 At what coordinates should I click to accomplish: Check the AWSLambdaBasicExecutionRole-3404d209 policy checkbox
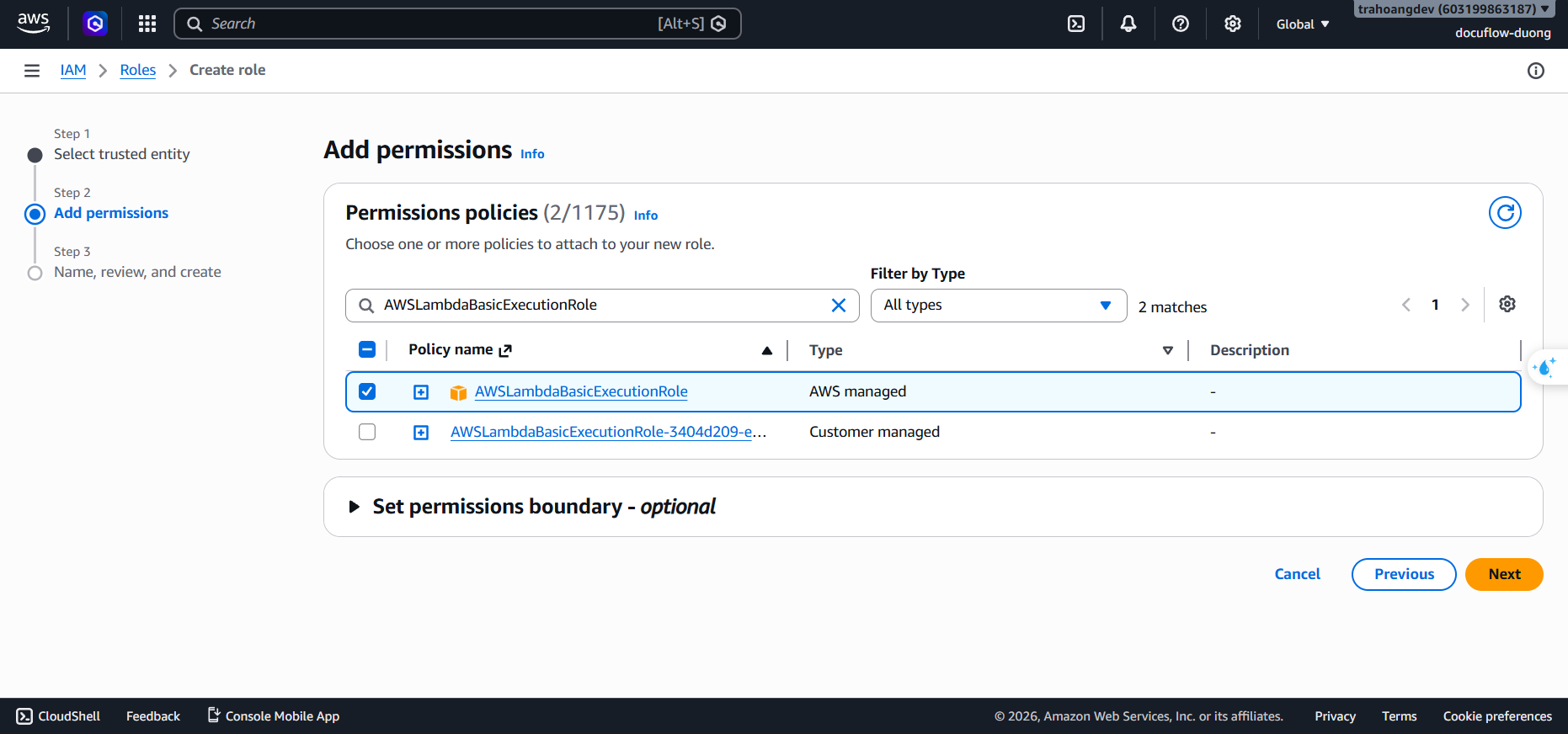367,432
